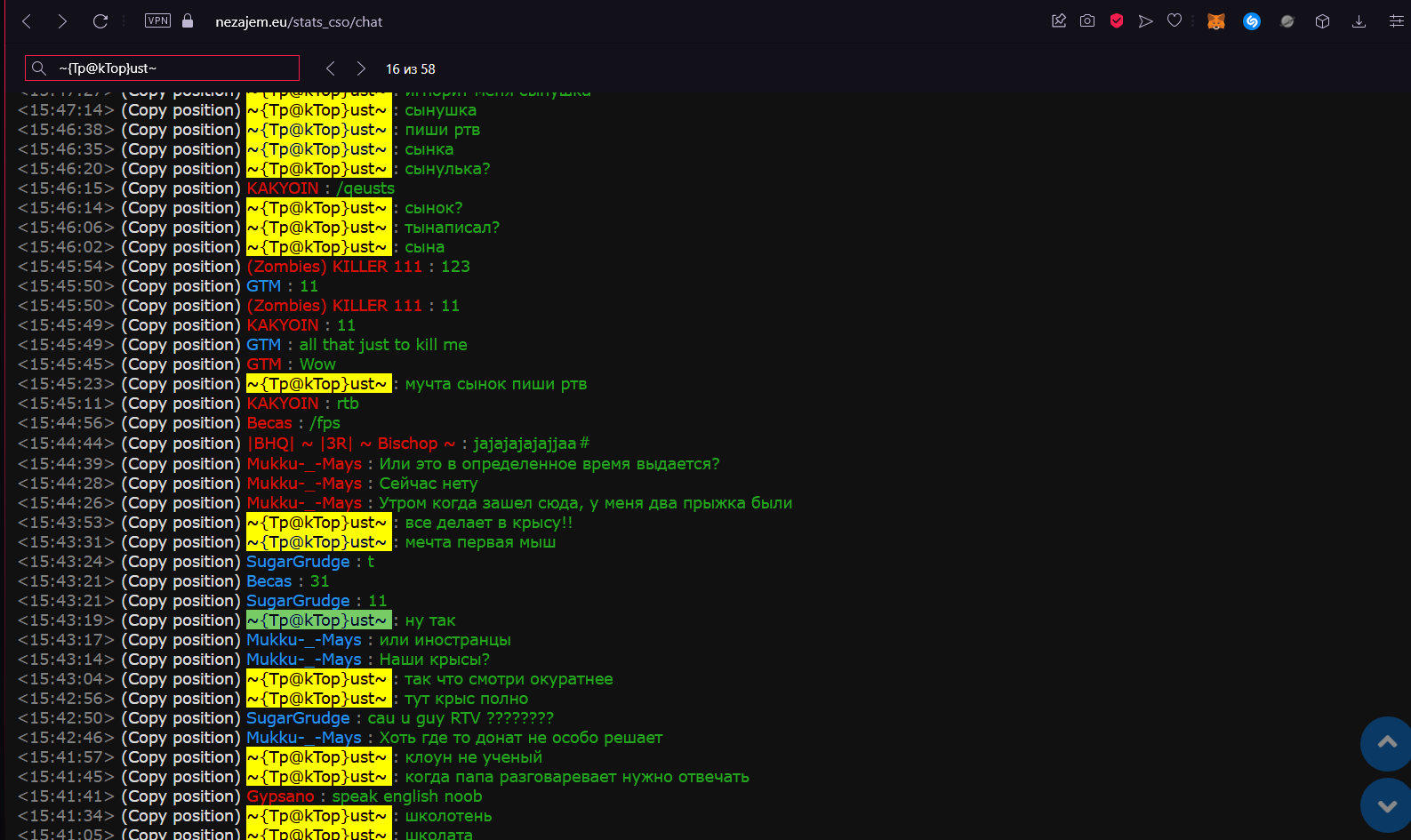
Task: Open the extensions cube icon
Action: click(1322, 21)
